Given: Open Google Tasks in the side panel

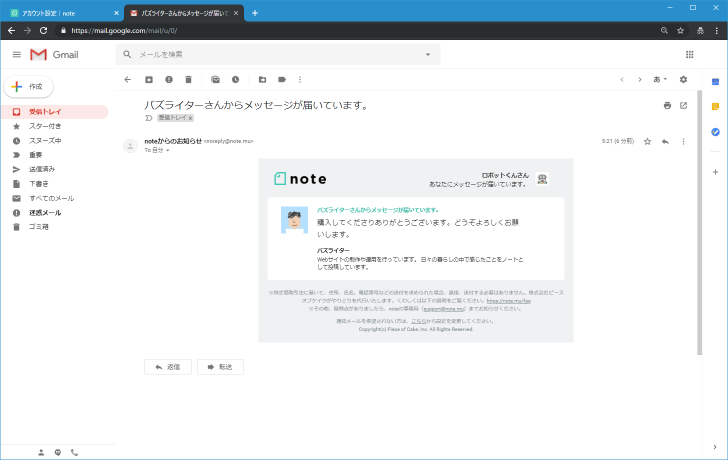Looking at the screenshot, I should click(715, 132).
